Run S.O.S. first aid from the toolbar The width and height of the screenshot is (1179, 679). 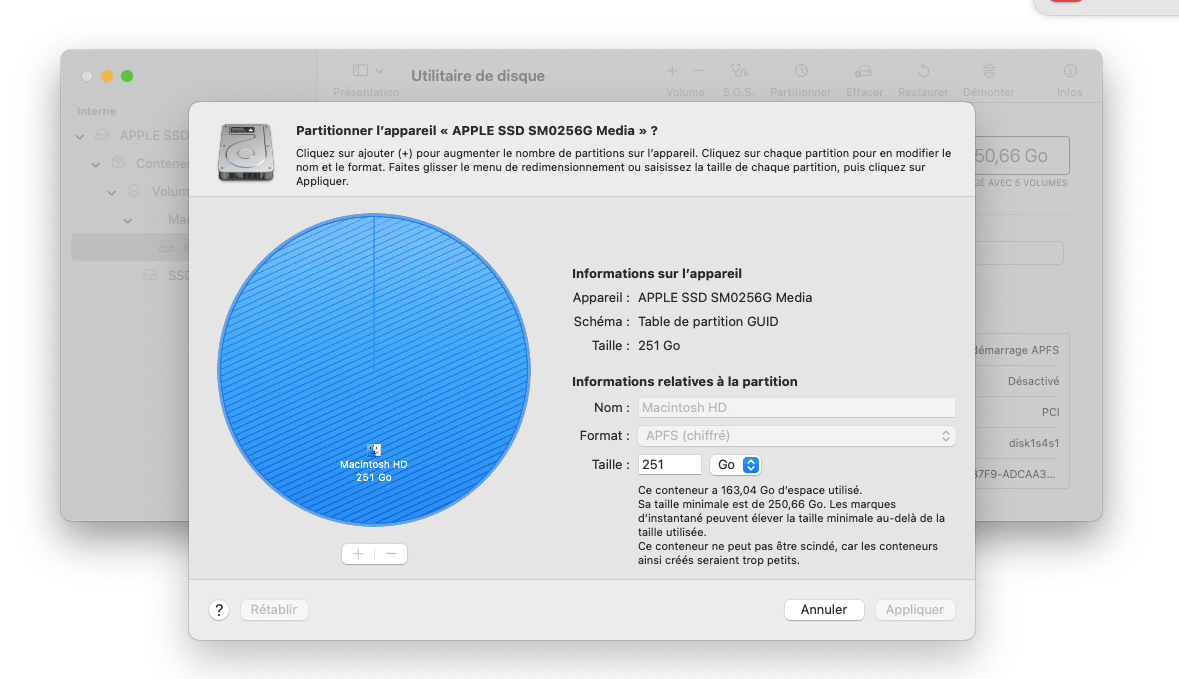[738, 71]
